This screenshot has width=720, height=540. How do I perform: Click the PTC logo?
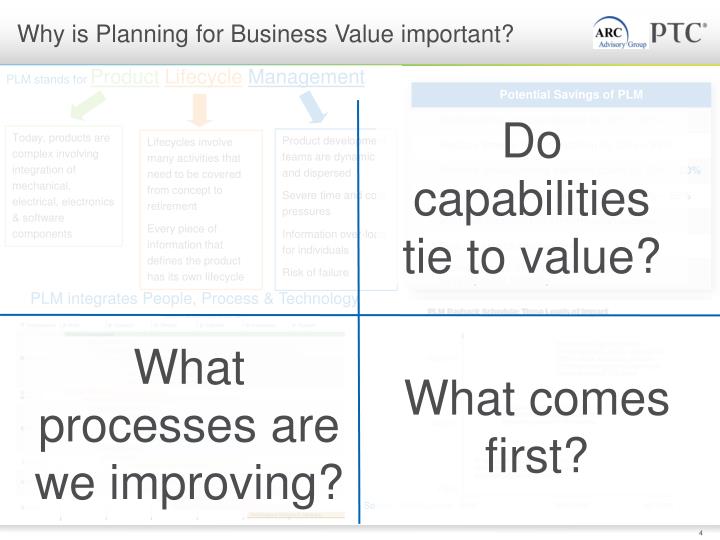(x=678, y=33)
